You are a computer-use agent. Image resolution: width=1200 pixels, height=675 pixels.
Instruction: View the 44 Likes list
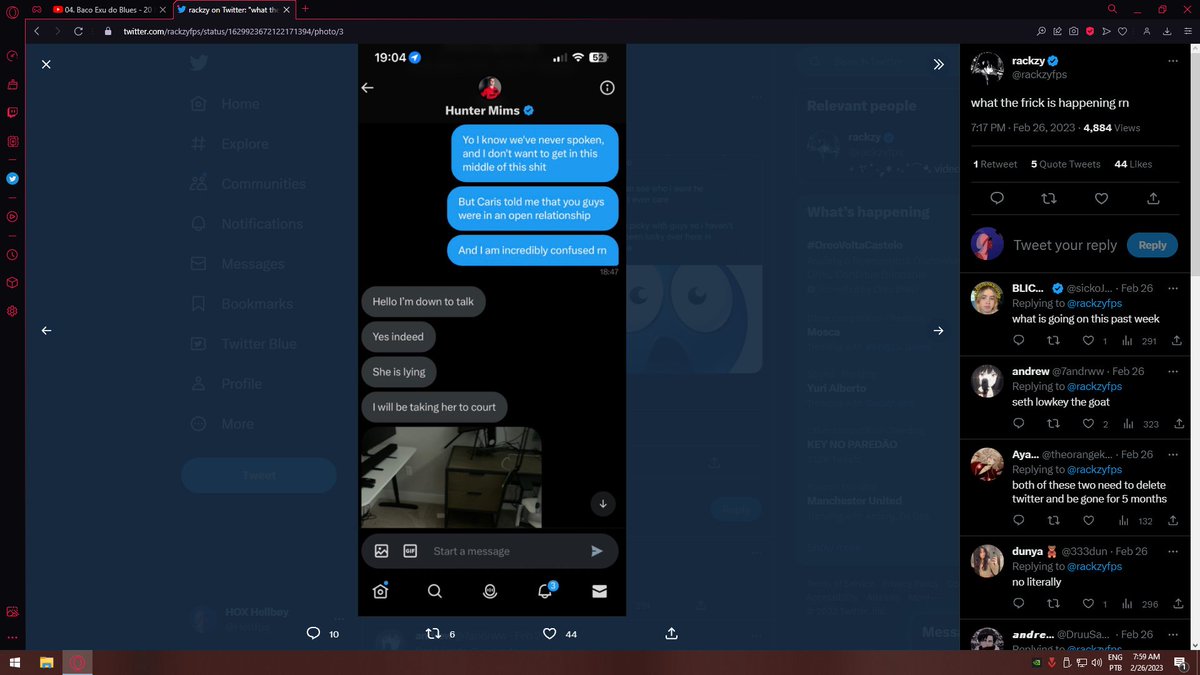tap(1133, 164)
